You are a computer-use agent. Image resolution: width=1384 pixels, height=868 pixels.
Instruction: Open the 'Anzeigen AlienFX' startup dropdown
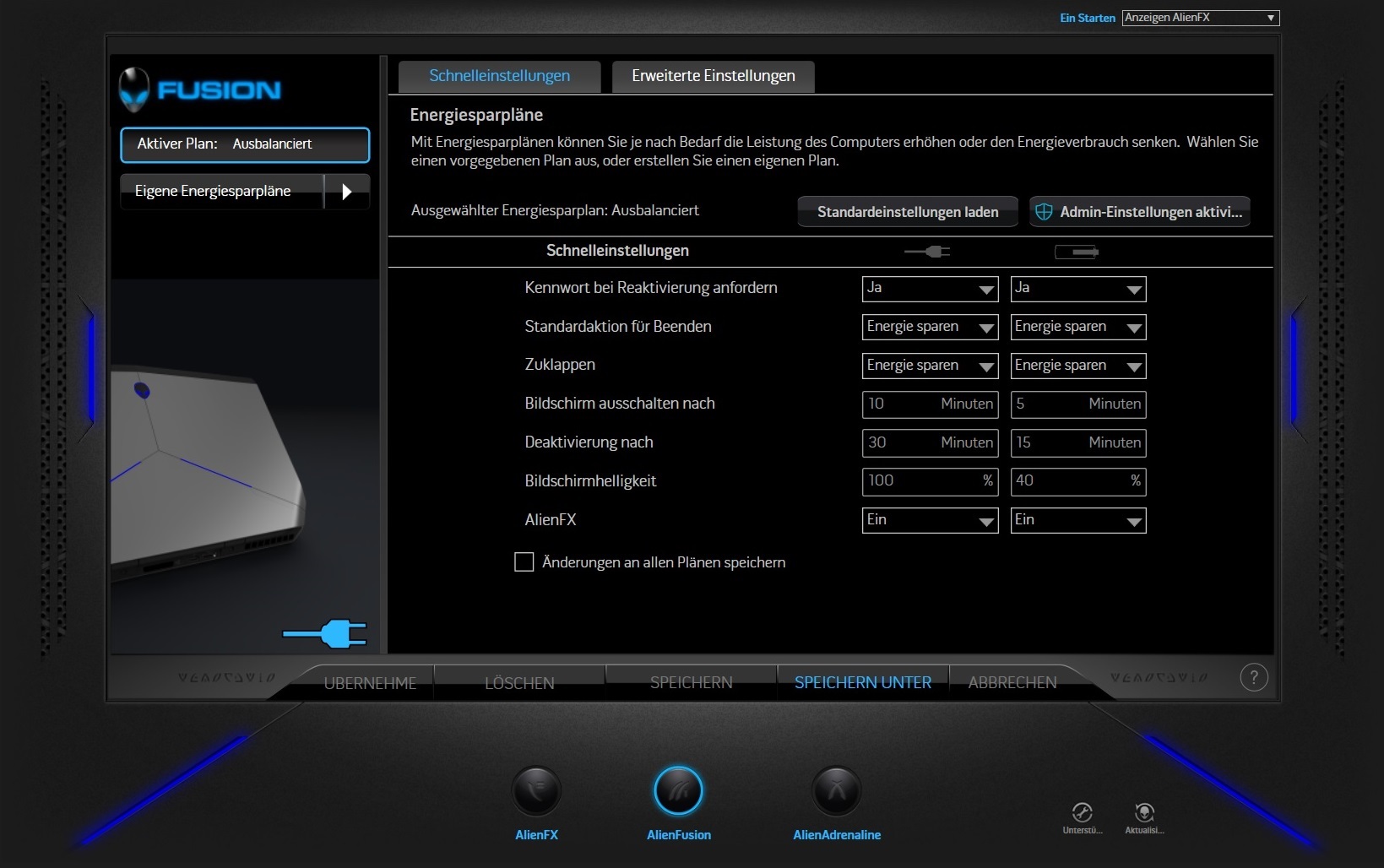click(1201, 18)
